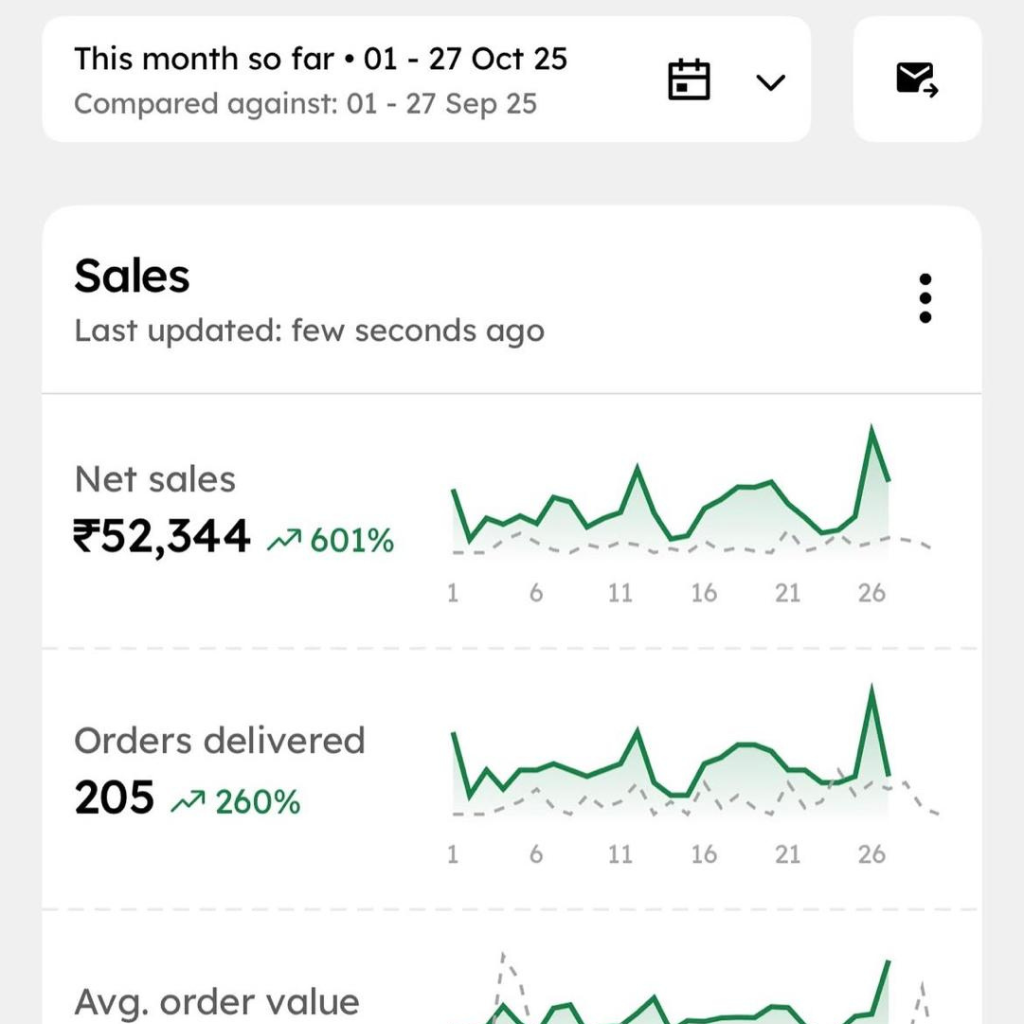Viewport: 1024px width, 1024px height.
Task: Click the Orders delivered upward trend arrow
Action: (188, 801)
